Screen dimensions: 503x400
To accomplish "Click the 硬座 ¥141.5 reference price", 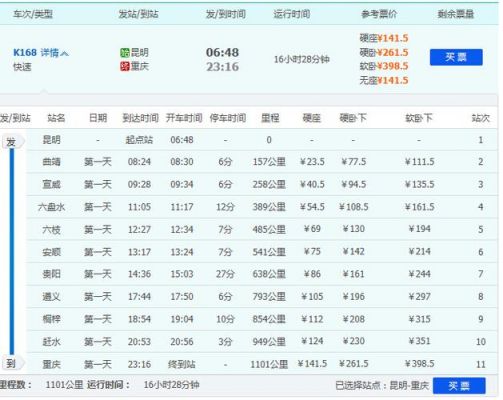I will (384, 38).
